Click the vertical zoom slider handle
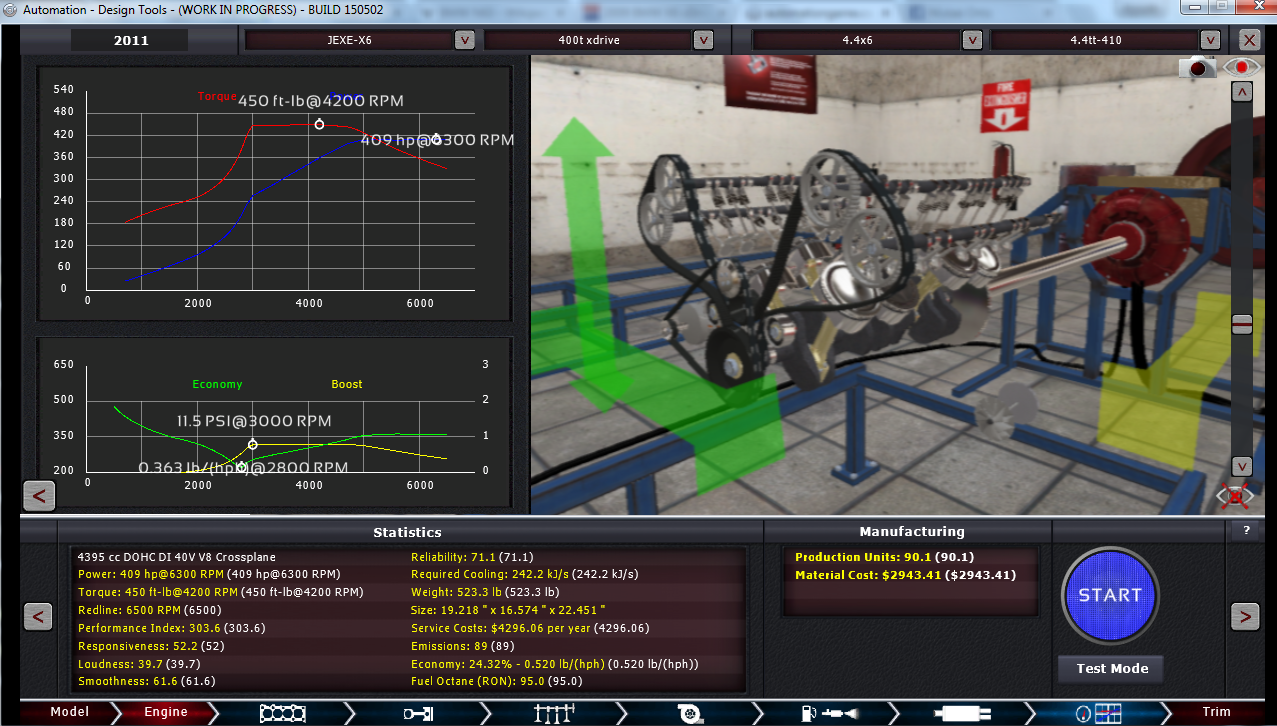The width and height of the screenshot is (1277, 726). (x=1242, y=324)
